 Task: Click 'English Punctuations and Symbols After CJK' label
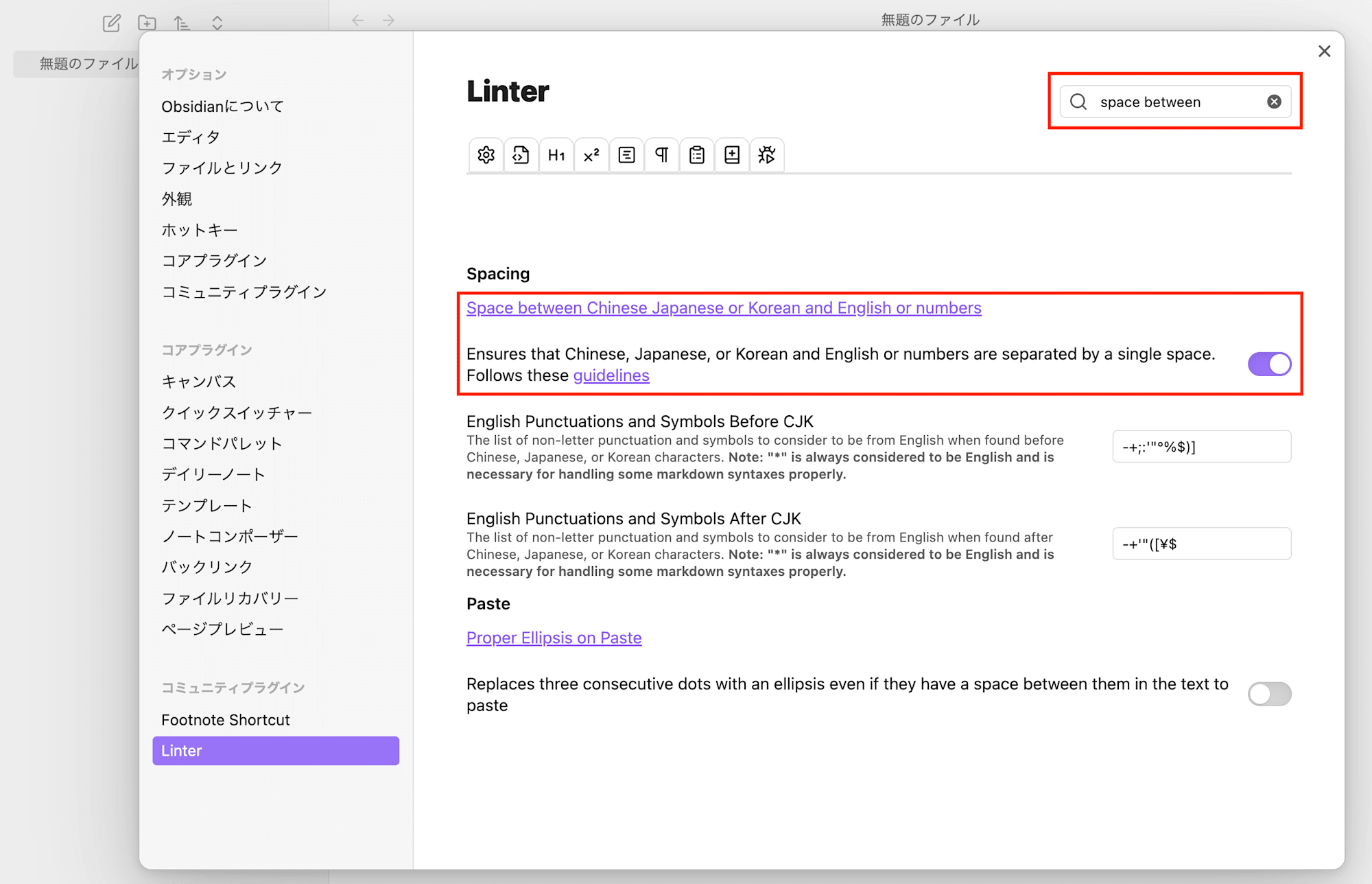coord(634,519)
